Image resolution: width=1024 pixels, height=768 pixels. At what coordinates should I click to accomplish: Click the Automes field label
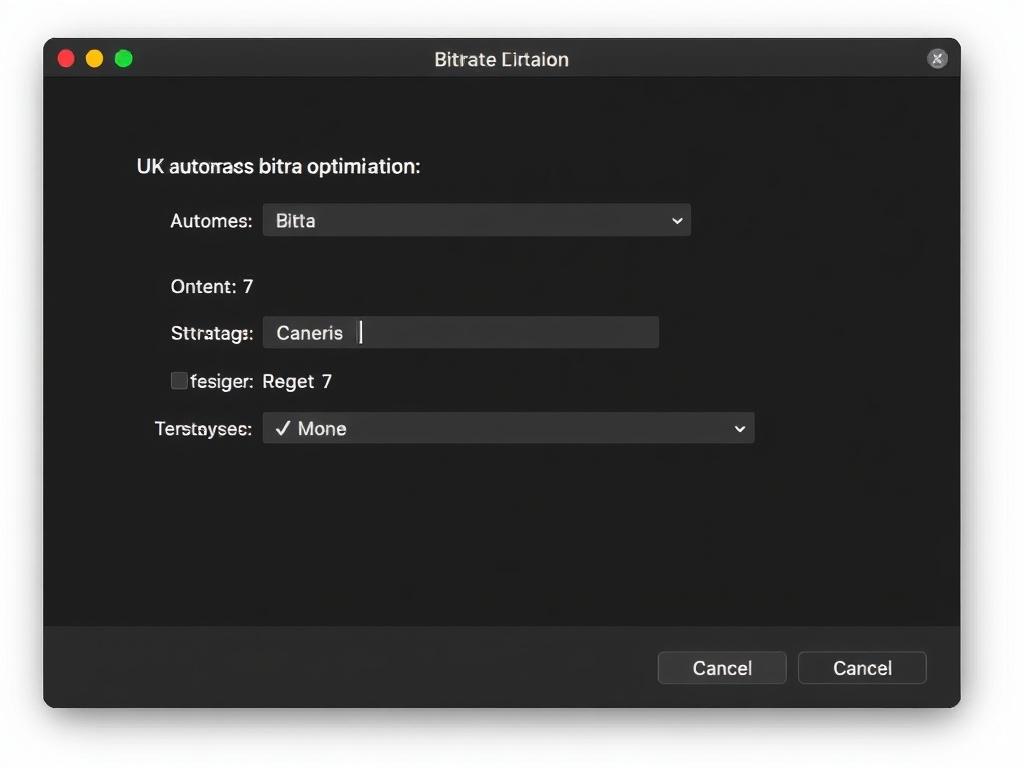coord(211,221)
